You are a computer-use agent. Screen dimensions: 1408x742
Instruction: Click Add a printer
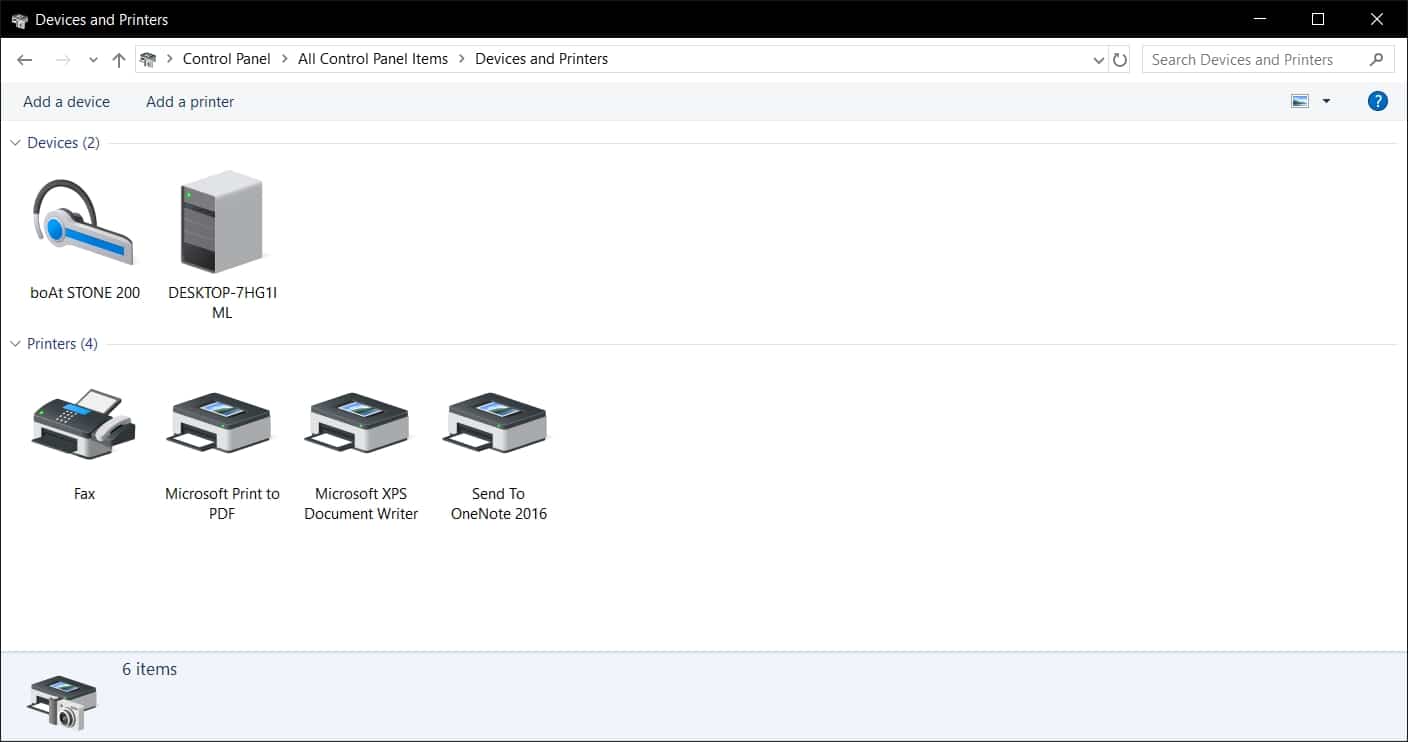[190, 101]
